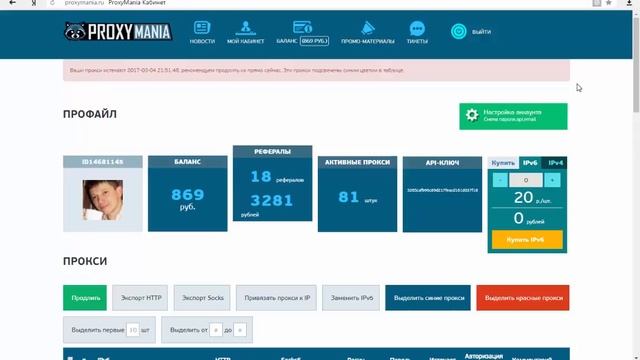The image size is (640, 360).
Task: Click the Баланс 869 руб tile
Action: click(x=187, y=193)
